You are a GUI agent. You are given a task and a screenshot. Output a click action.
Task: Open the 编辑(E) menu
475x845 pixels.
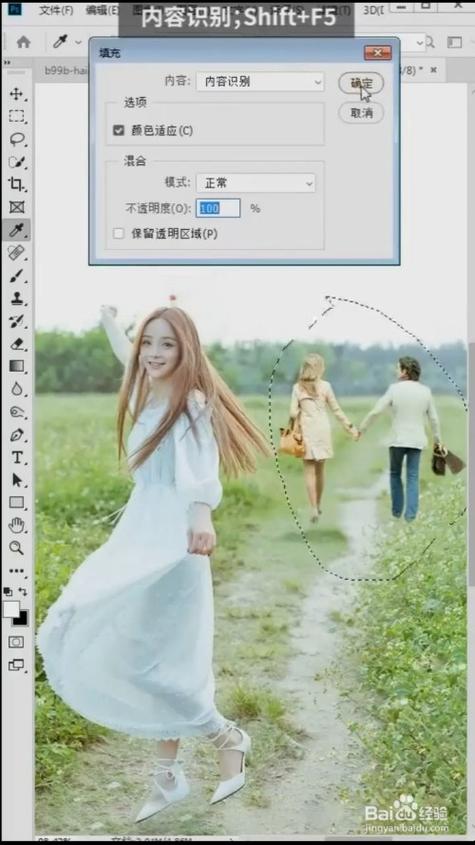[102, 10]
